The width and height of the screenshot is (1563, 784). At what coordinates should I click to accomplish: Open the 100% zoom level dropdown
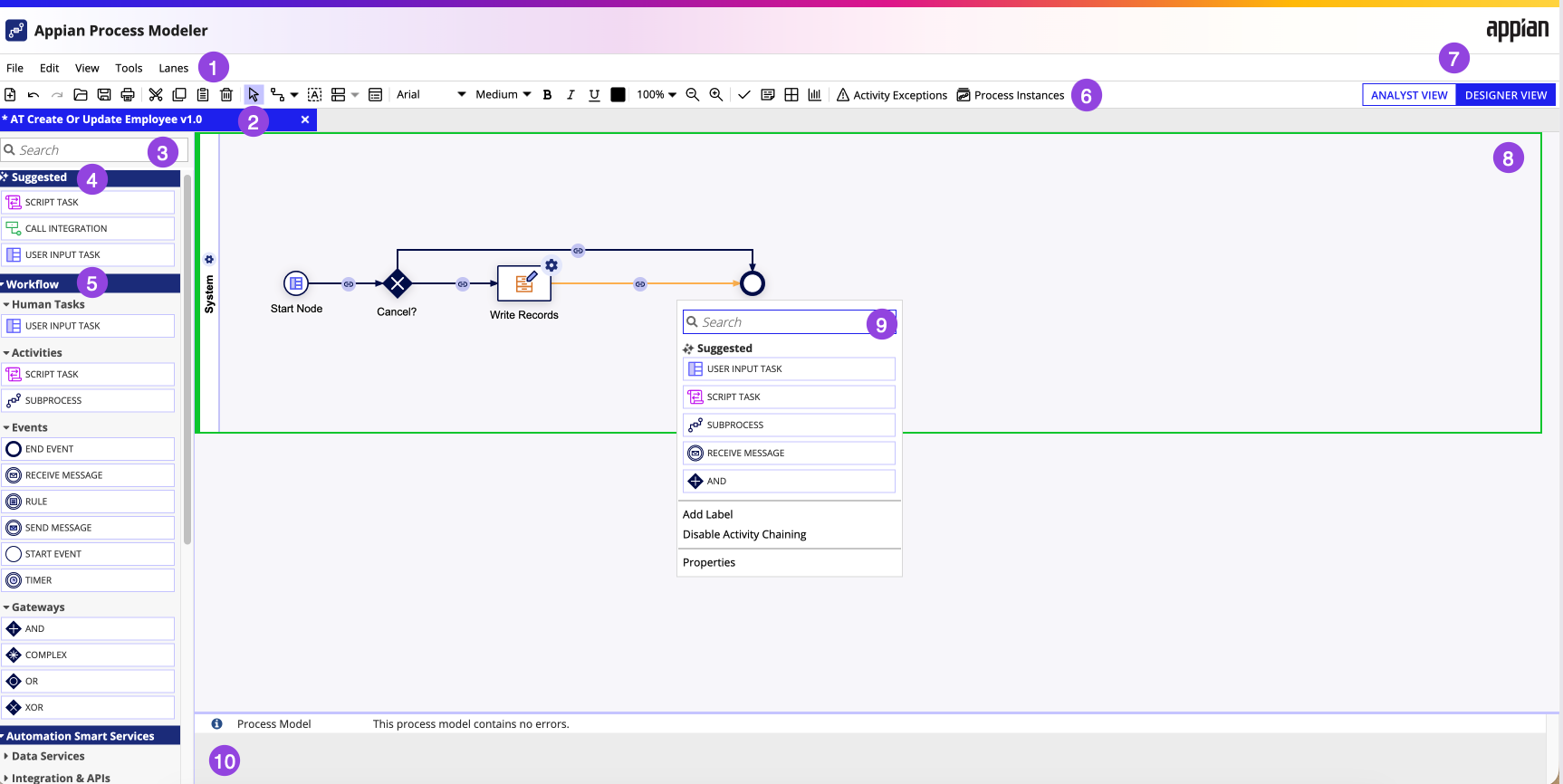(x=657, y=94)
